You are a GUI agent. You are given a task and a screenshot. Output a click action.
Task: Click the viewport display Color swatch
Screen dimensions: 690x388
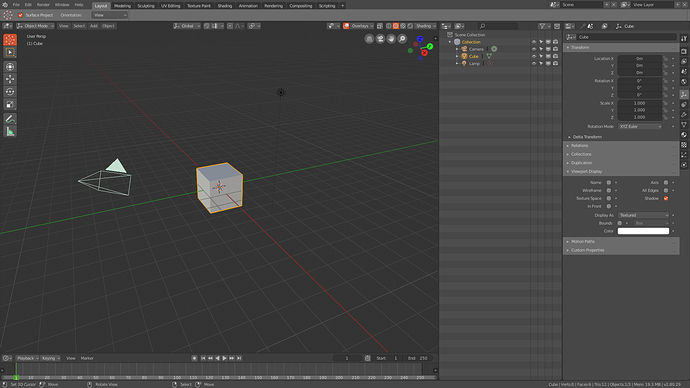tap(643, 231)
